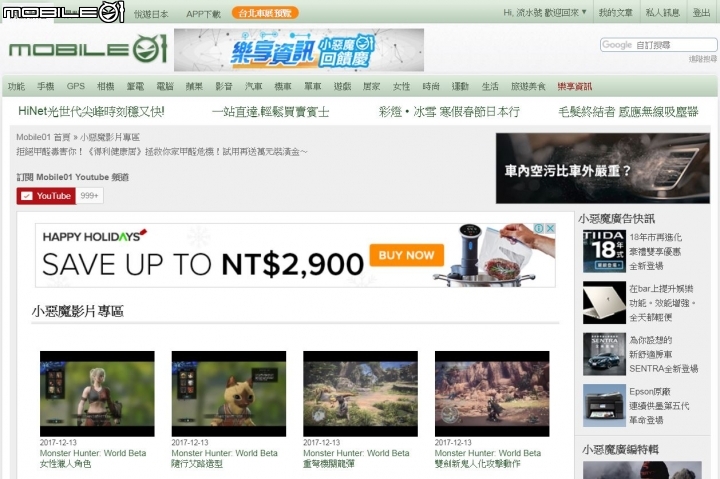Click the Mobile01 logo in the top bar

point(63,11)
